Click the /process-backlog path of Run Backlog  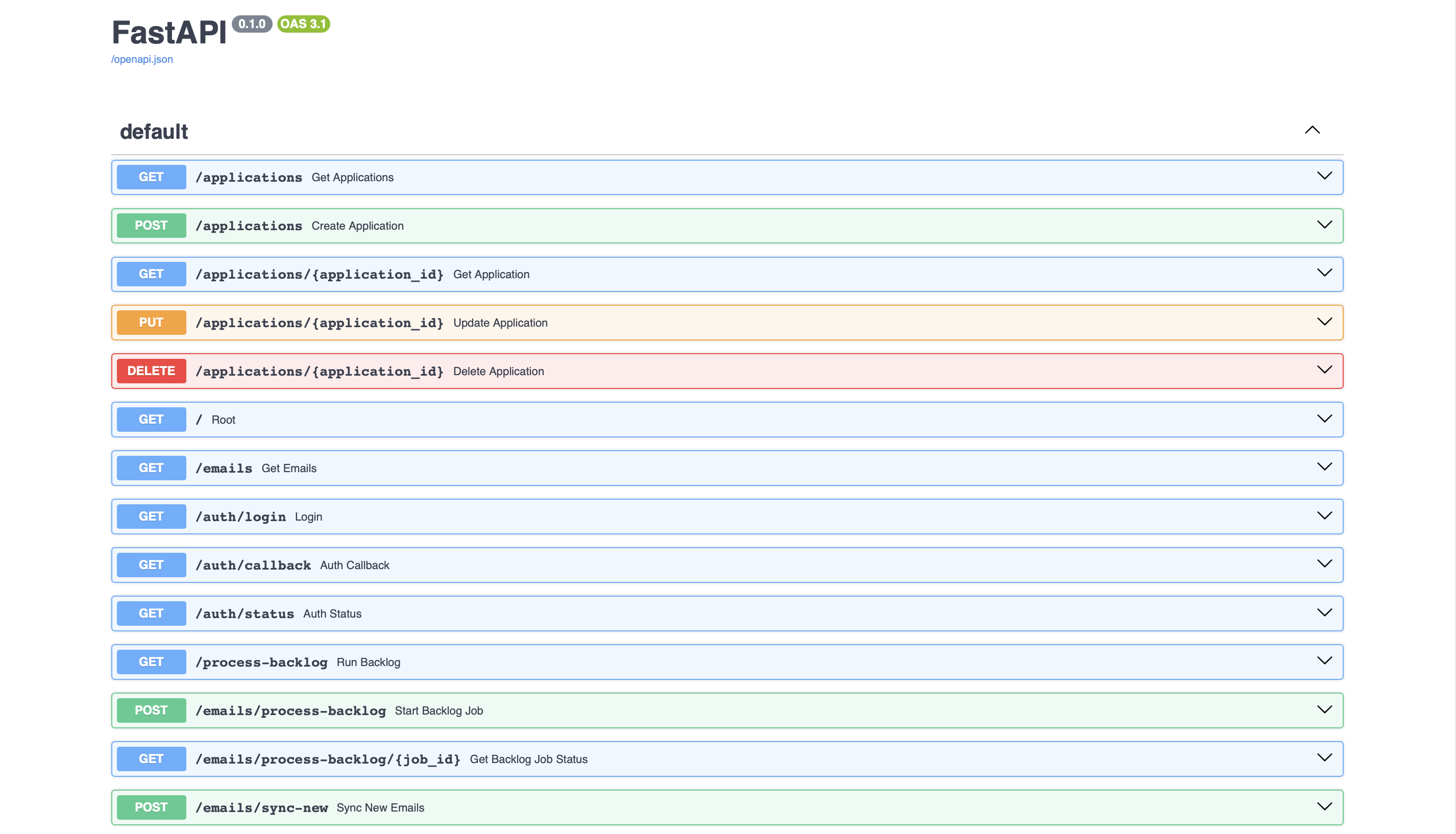click(261, 662)
